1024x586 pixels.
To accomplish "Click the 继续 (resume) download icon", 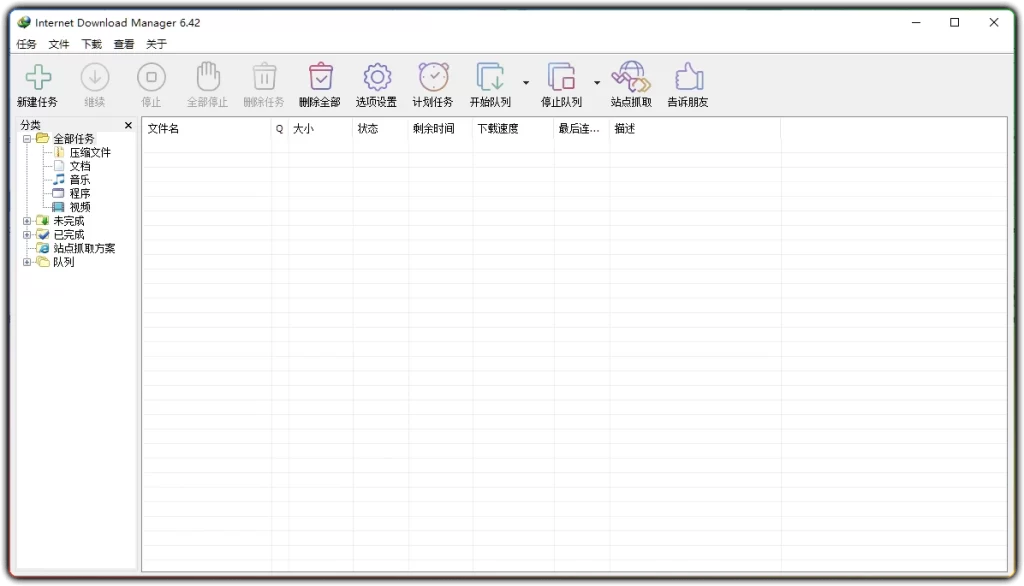I will [95, 77].
